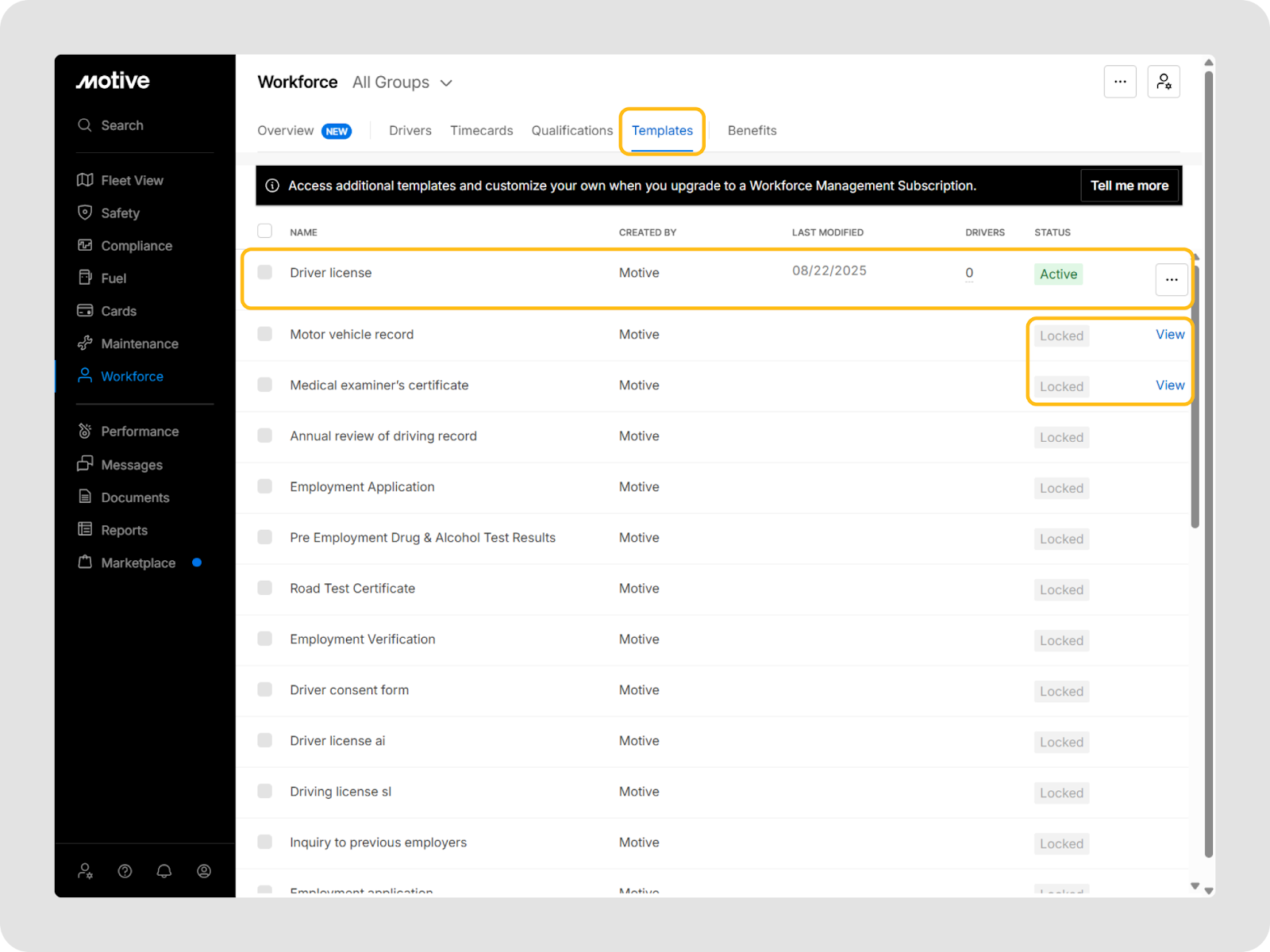The width and height of the screenshot is (1270, 952).
Task: Click the Marketplace bag icon
Action: click(x=85, y=562)
